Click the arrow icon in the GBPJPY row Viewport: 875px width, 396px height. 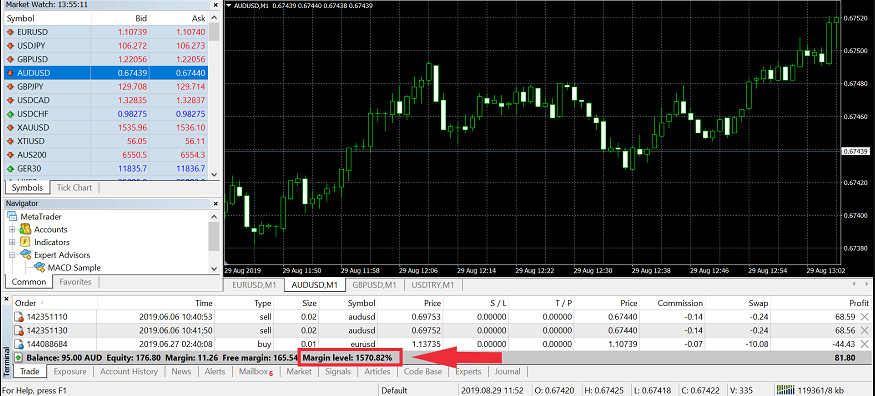[x=10, y=86]
